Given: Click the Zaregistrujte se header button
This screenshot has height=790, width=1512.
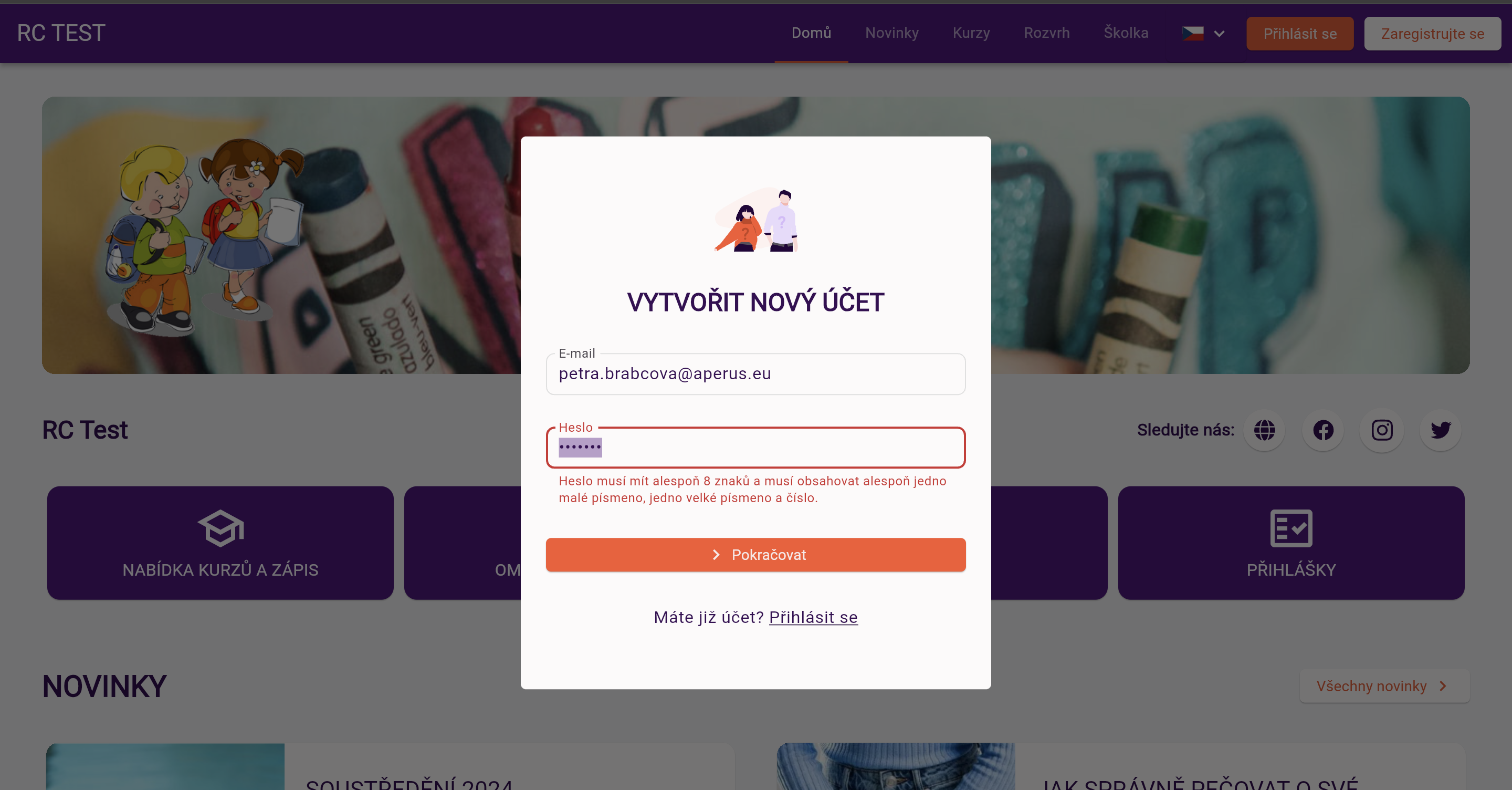Looking at the screenshot, I should click(1432, 34).
